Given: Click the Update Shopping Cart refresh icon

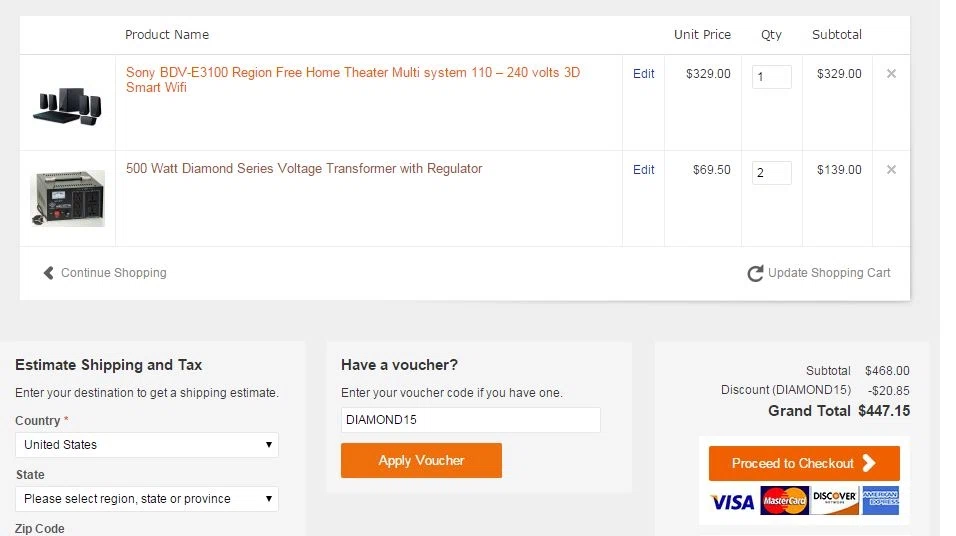Looking at the screenshot, I should click(755, 273).
